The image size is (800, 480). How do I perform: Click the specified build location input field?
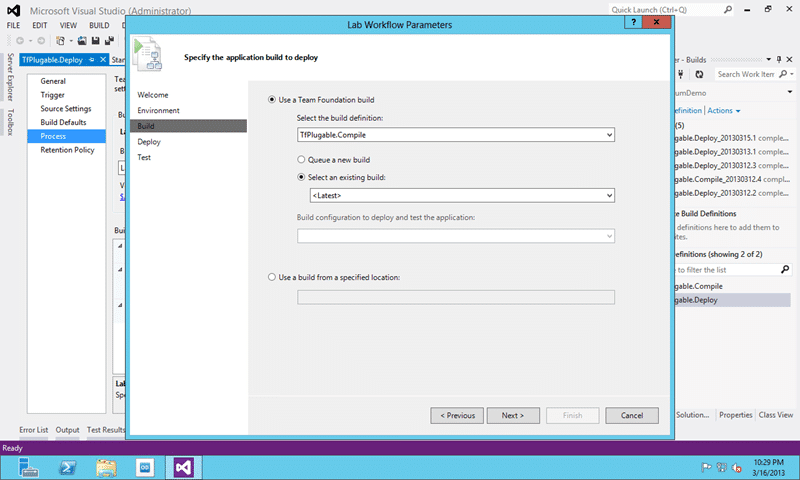(x=456, y=297)
